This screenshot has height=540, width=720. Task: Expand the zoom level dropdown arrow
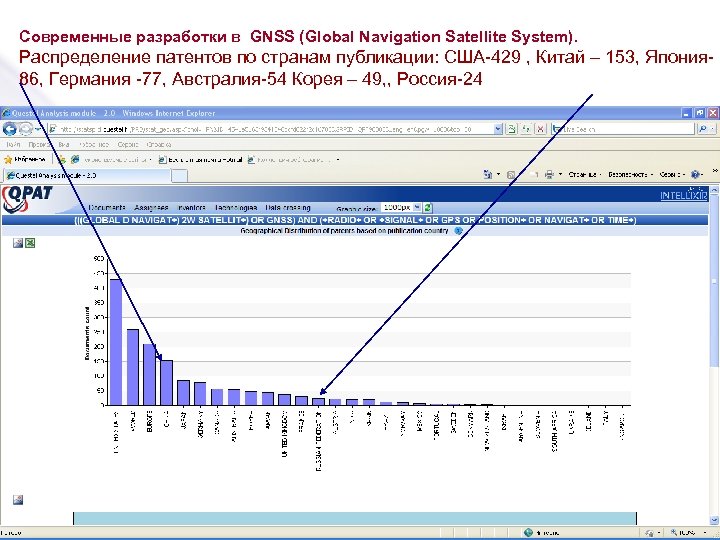[705, 533]
